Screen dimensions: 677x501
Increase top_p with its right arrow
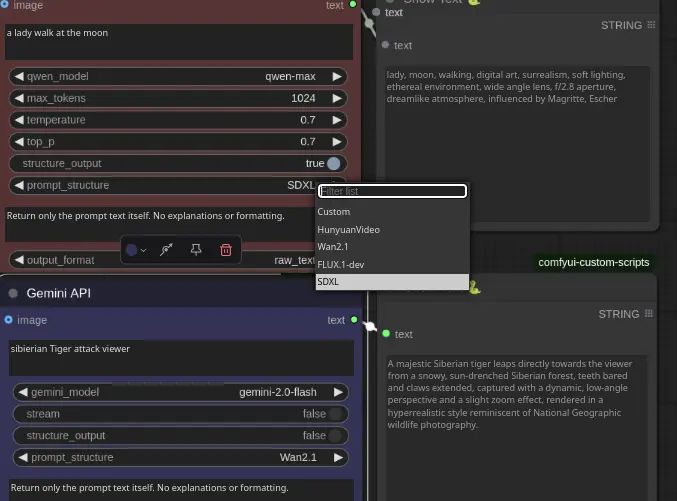pos(337,141)
